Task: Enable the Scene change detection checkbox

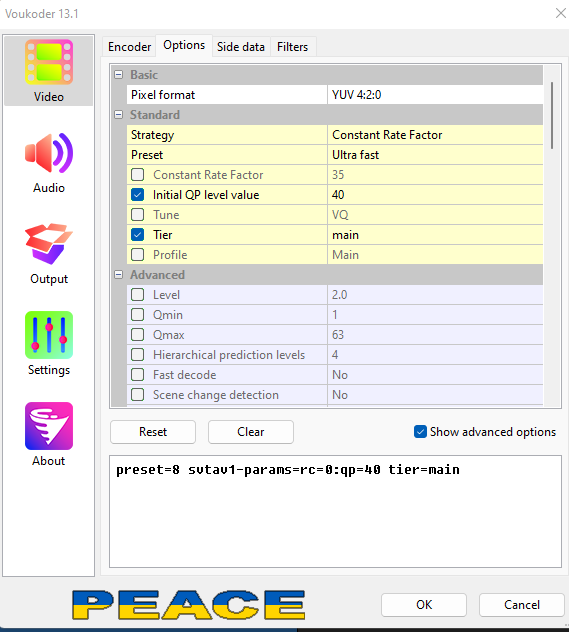Action: 137,395
